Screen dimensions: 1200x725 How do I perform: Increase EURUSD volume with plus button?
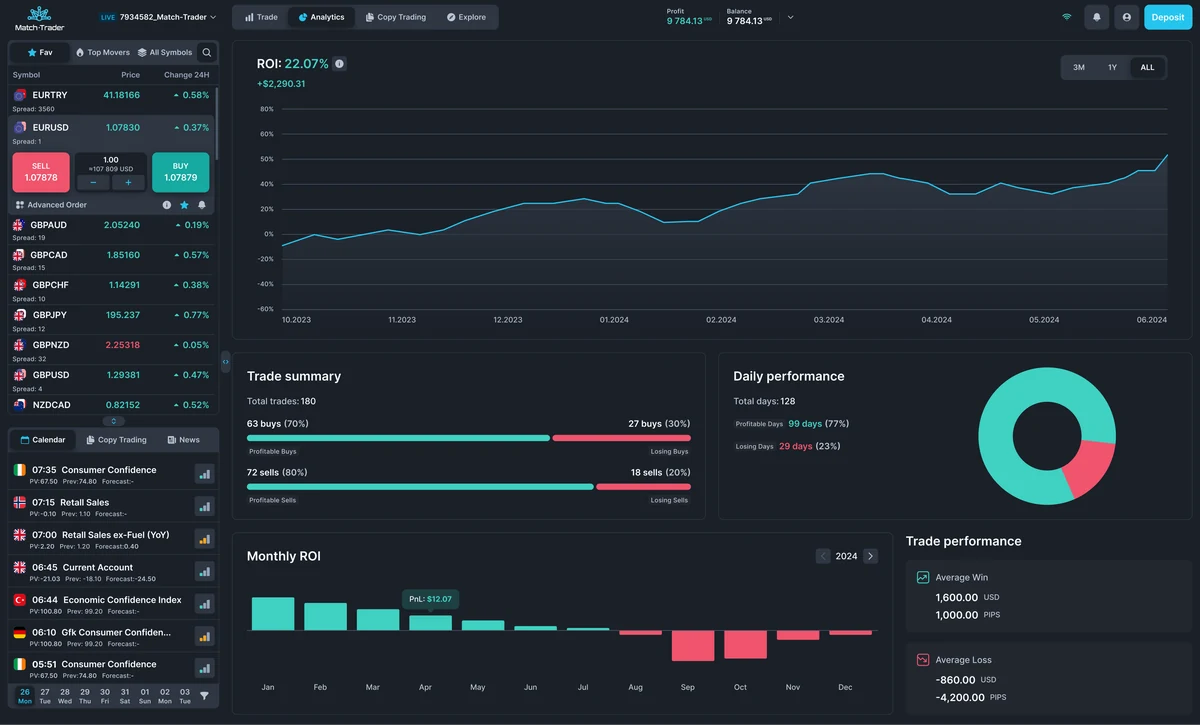128,182
